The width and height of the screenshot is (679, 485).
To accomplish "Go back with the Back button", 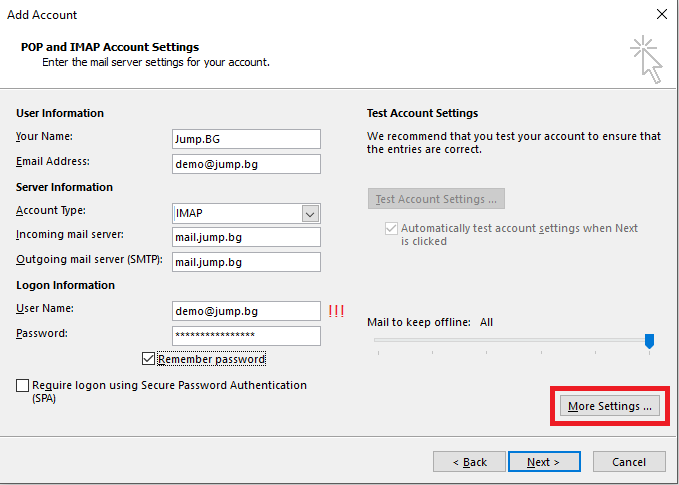I will (469, 462).
